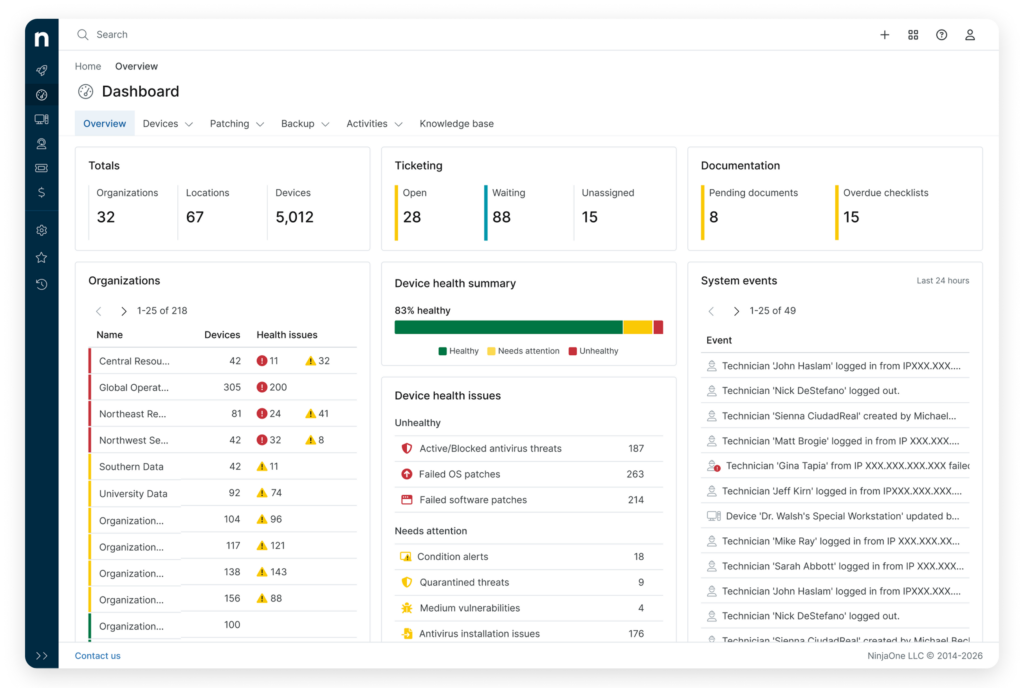This screenshot has height=688, width=1024.
Task: Select the Devices monitor icon in the sidebar
Action: [41, 119]
